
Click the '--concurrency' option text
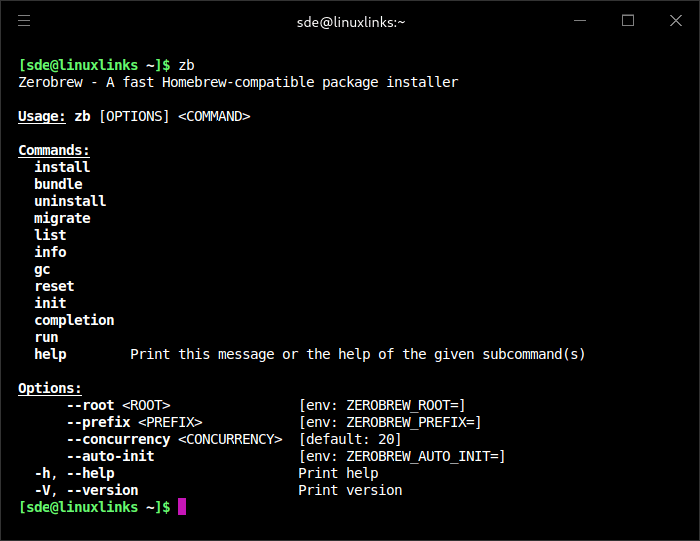pos(118,439)
